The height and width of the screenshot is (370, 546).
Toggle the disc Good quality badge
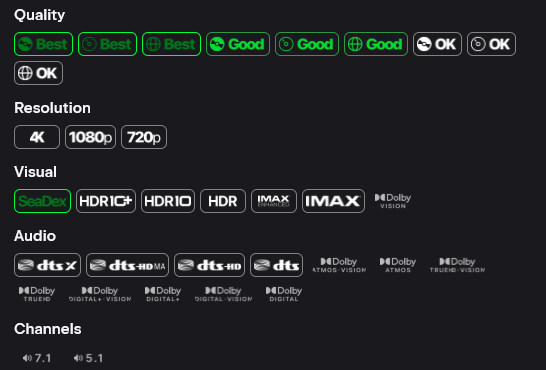pos(307,44)
